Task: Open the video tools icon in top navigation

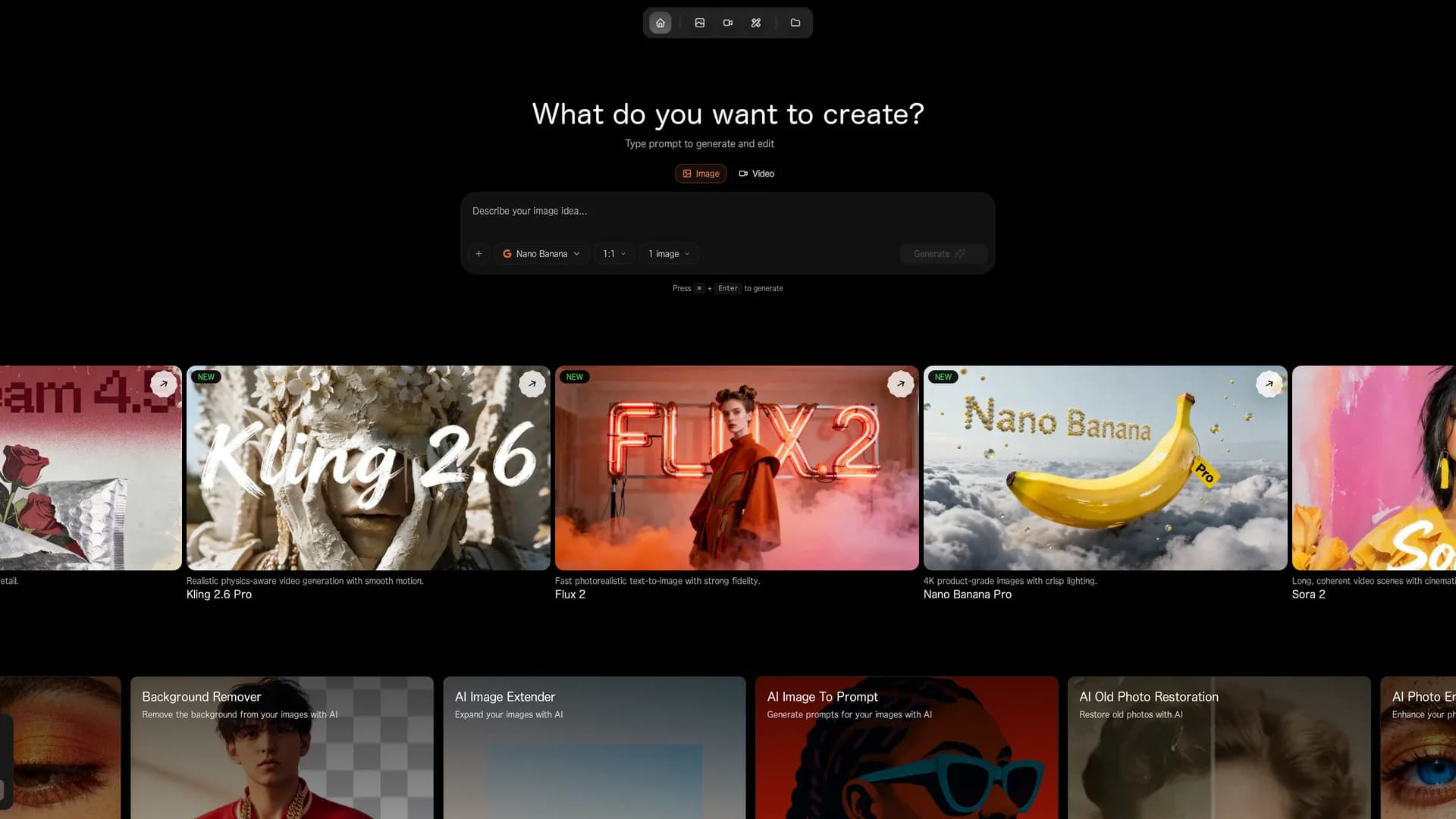Action: click(727, 23)
